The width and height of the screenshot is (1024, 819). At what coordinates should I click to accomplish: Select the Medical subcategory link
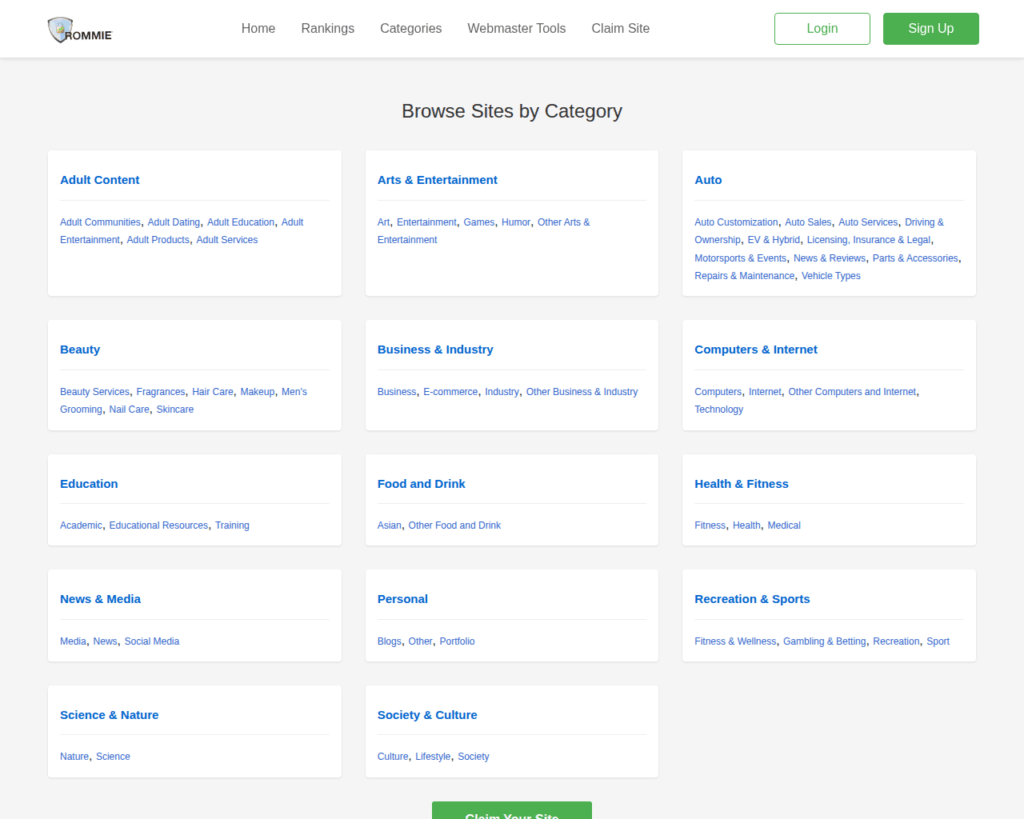(x=783, y=525)
